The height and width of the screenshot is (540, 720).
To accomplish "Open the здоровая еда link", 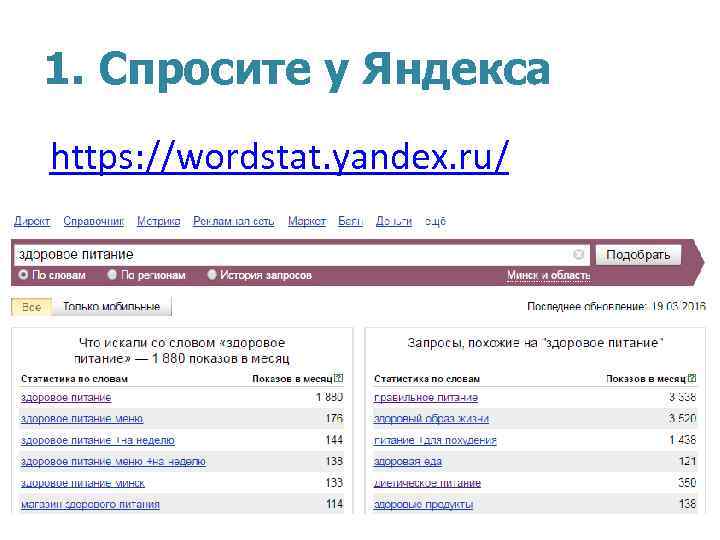I will coord(408,461).
